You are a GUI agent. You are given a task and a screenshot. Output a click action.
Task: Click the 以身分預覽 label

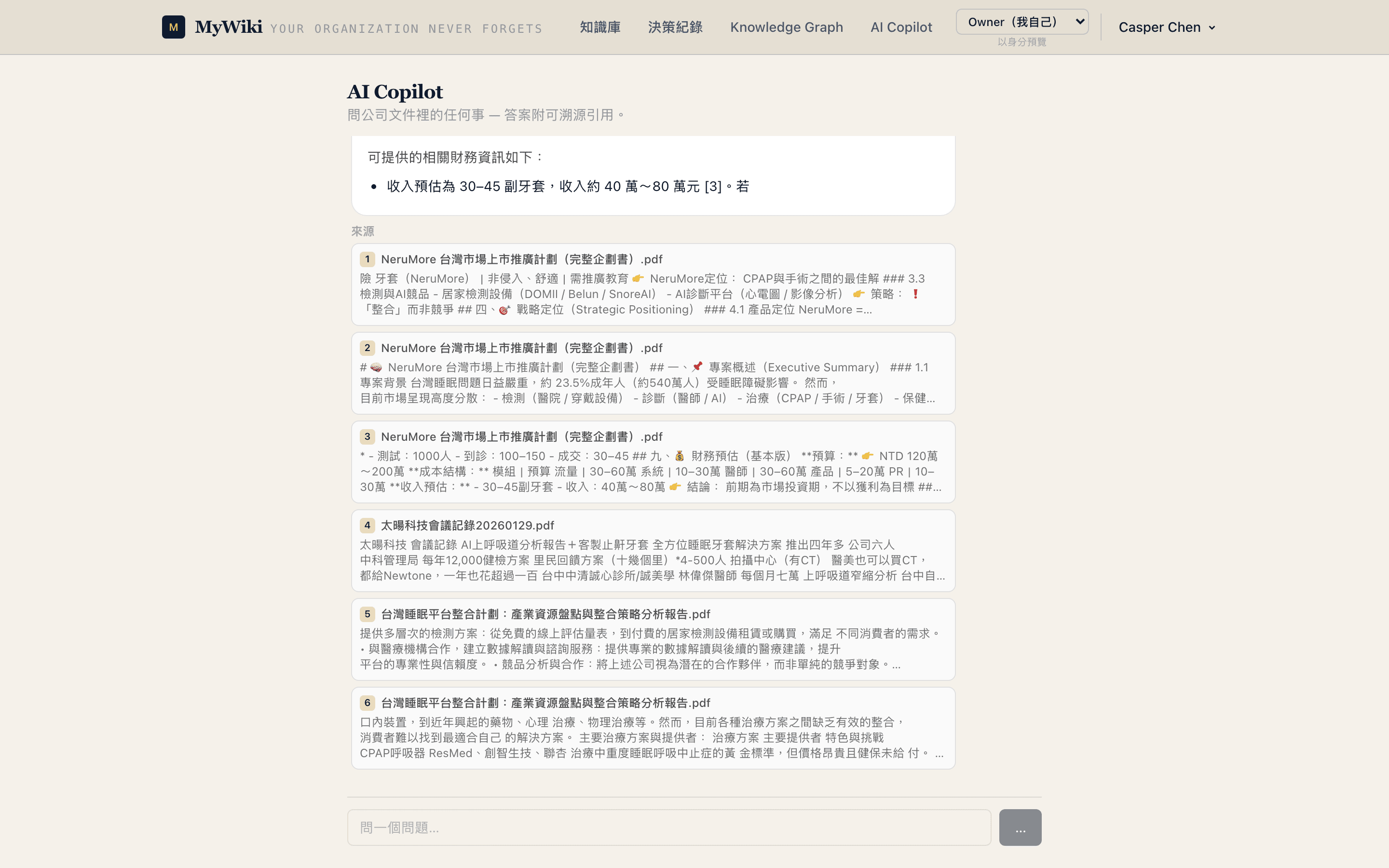(1021, 42)
